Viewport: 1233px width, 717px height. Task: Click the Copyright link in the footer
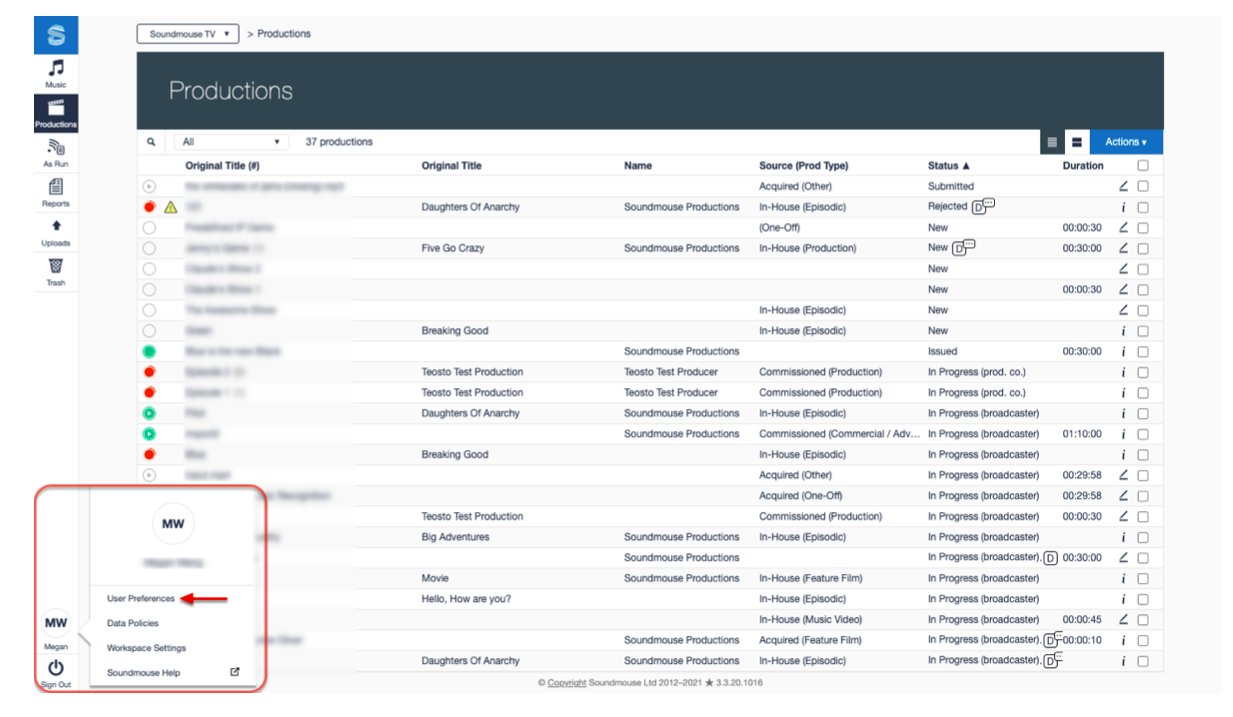pos(567,683)
